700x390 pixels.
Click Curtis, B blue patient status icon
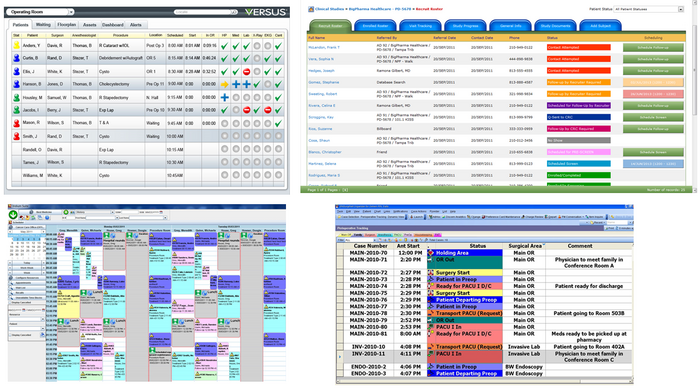pyautogui.click(x=17, y=58)
